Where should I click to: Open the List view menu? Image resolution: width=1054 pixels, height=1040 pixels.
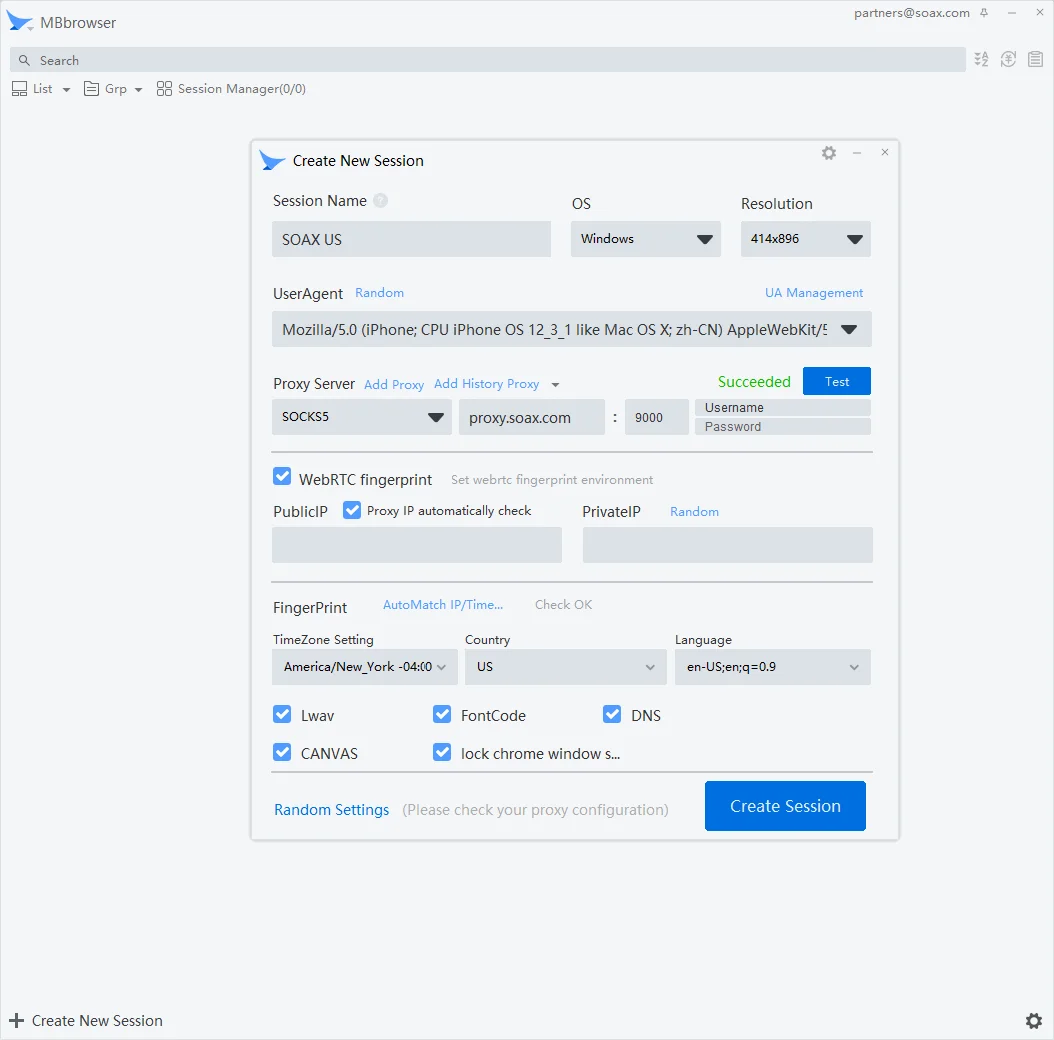(x=41, y=89)
